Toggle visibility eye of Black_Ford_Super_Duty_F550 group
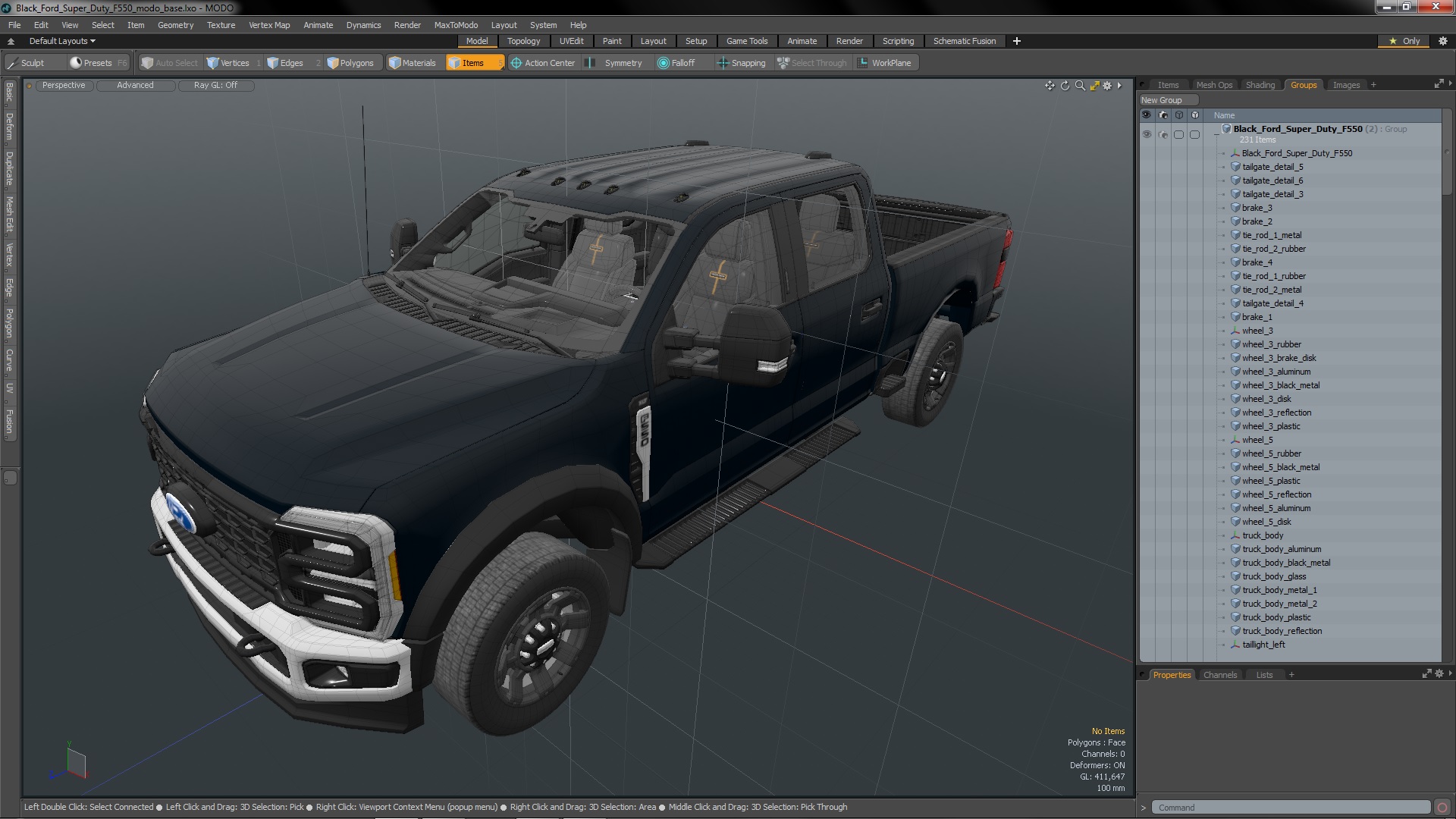 pyautogui.click(x=1147, y=134)
